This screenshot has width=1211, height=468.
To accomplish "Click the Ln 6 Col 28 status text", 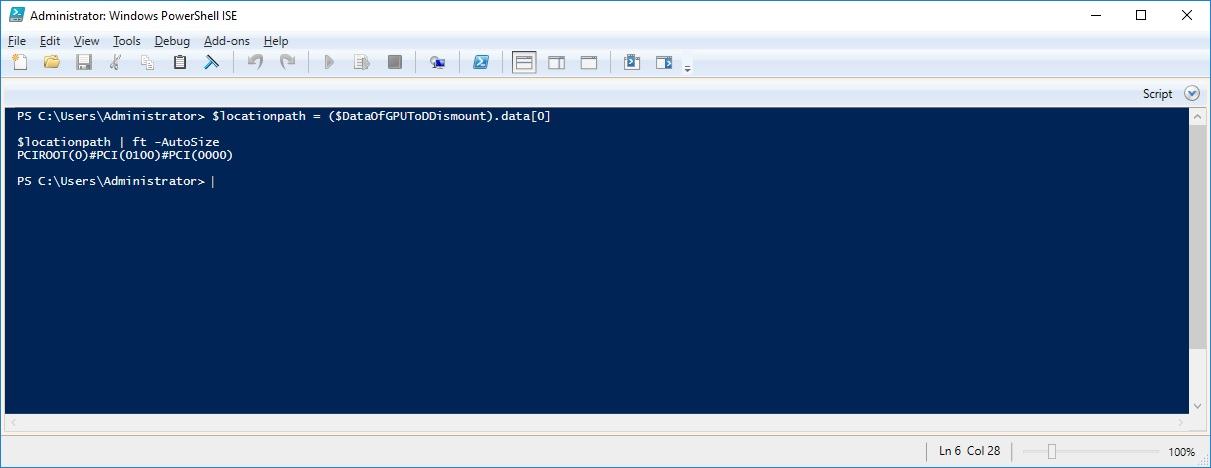I will [970, 451].
